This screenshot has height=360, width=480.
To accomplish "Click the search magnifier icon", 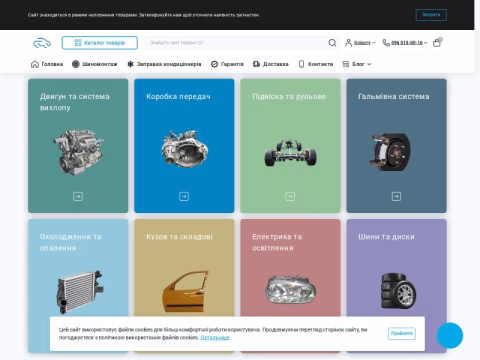I will coord(332,43).
